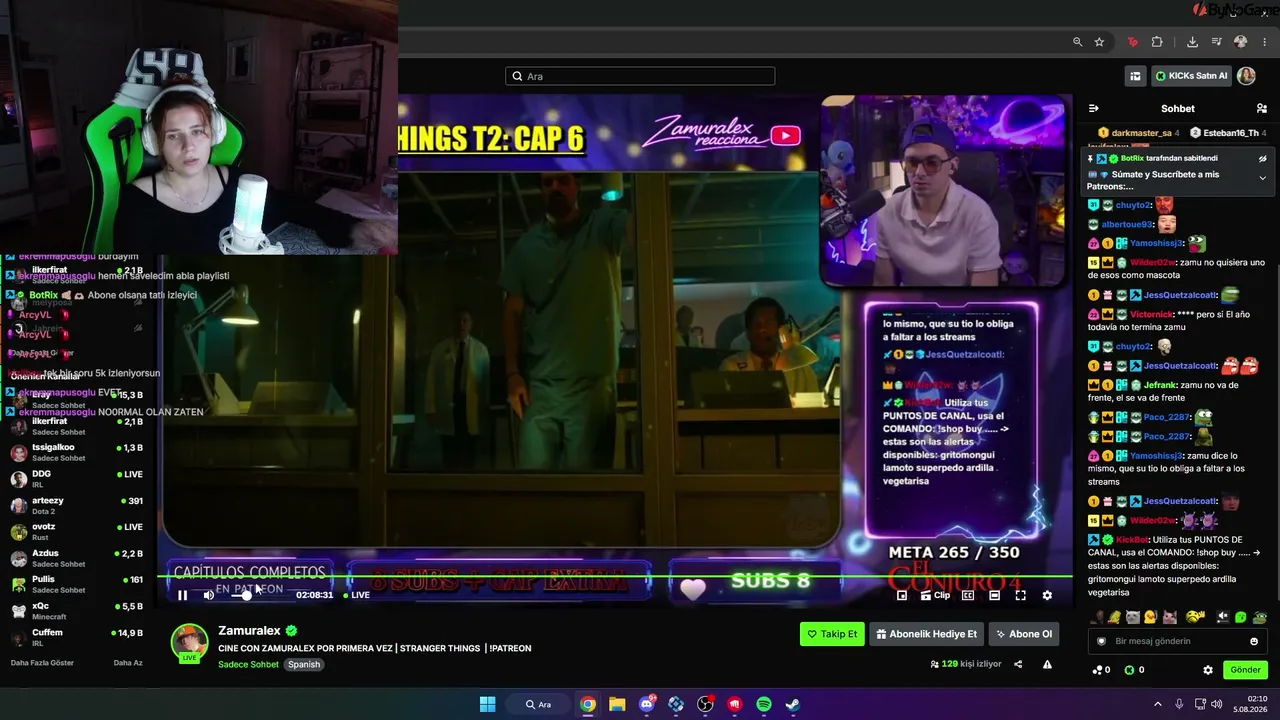Share the stream using share icon
Image resolution: width=1280 pixels, height=720 pixels.
tap(1018, 664)
